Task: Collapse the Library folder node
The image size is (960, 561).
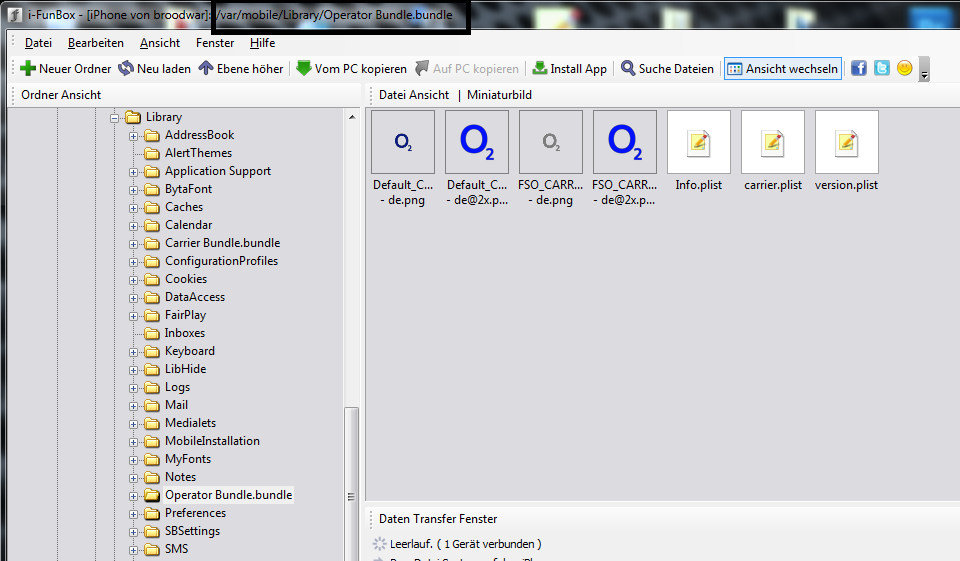Action: pyautogui.click(x=114, y=118)
